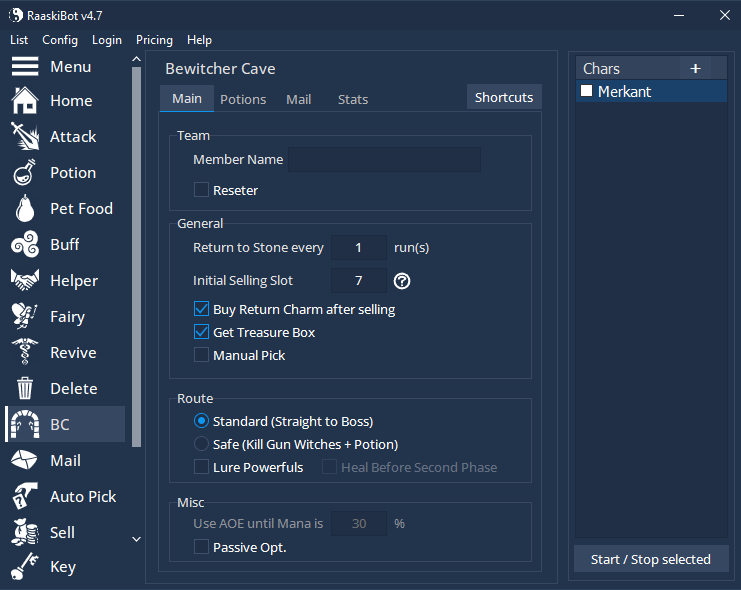Click the sidebar scroll down arrow
The width and height of the screenshot is (741, 590).
point(137,539)
